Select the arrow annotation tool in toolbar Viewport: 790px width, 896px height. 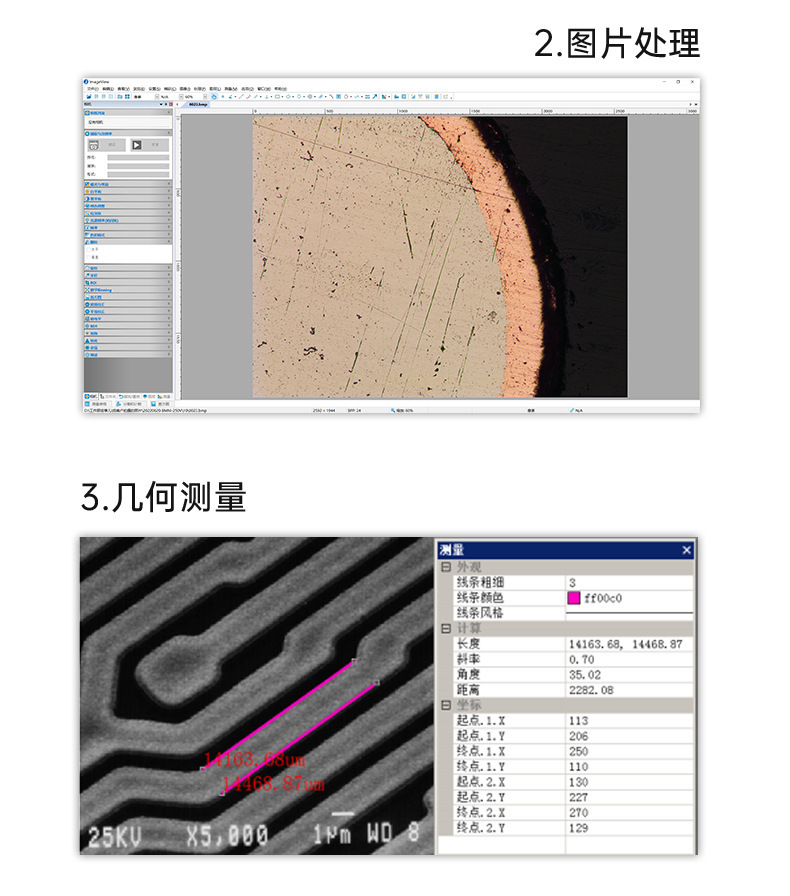tap(375, 97)
